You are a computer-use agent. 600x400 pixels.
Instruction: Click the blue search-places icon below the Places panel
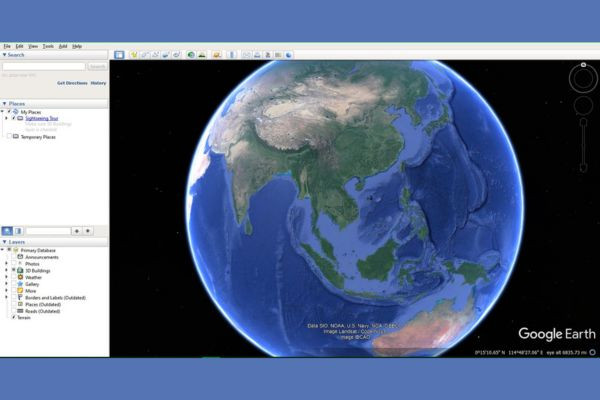pyautogui.click(x=7, y=231)
